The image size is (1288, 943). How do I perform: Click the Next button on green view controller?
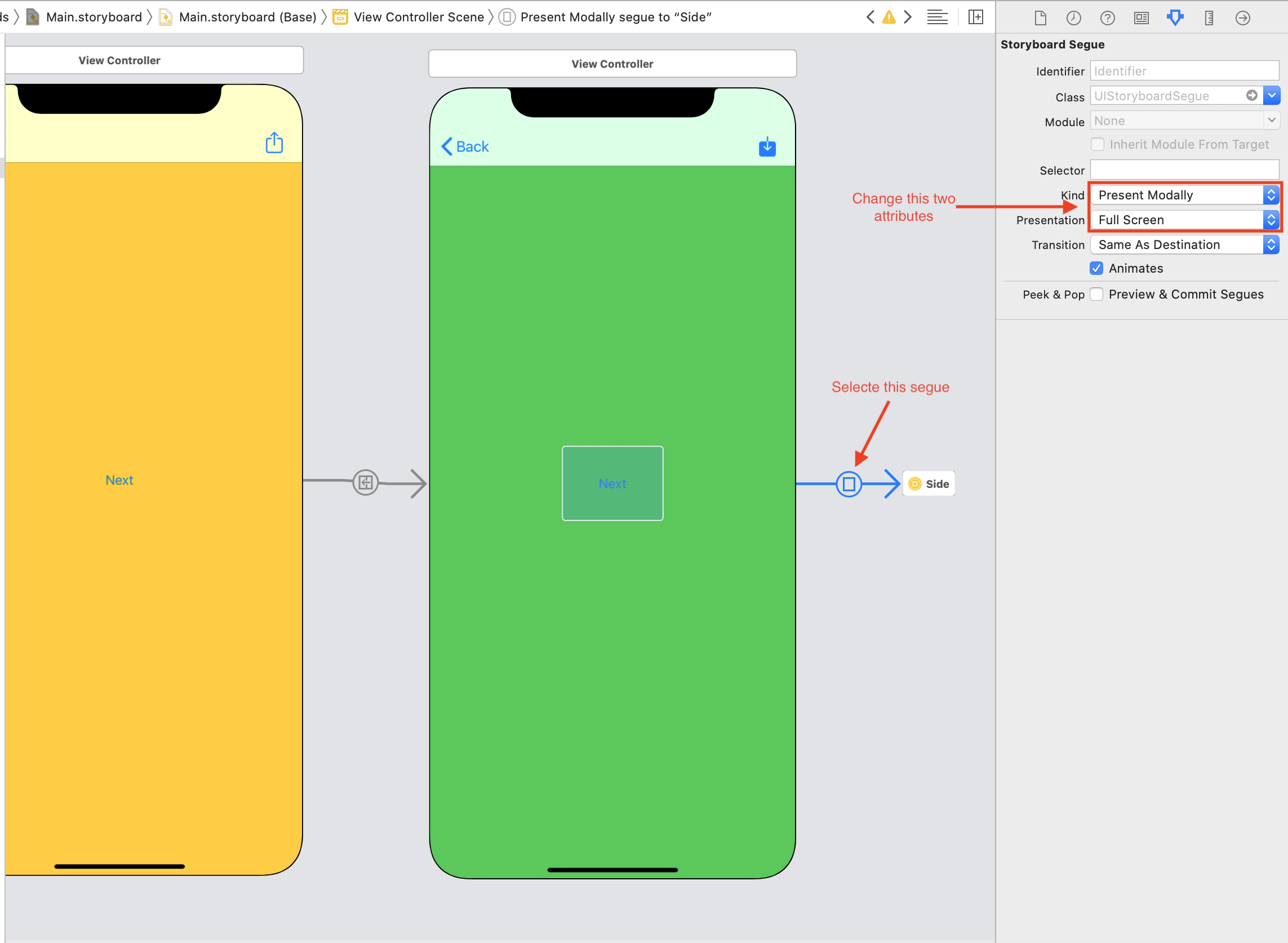[x=612, y=484]
